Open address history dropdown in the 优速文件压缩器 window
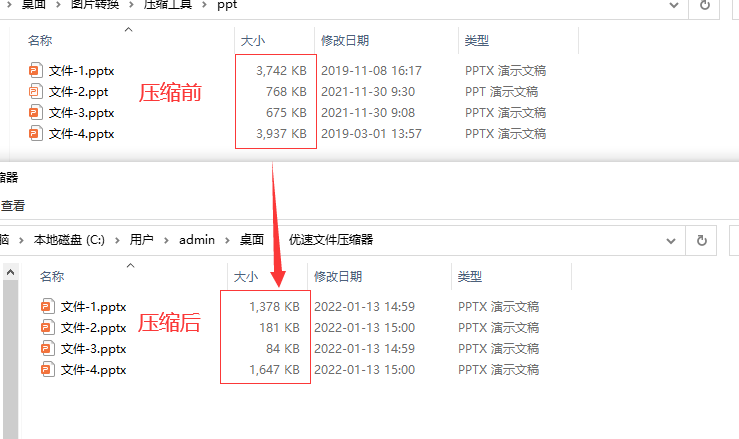The width and height of the screenshot is (739, 439). coord(671,240)
